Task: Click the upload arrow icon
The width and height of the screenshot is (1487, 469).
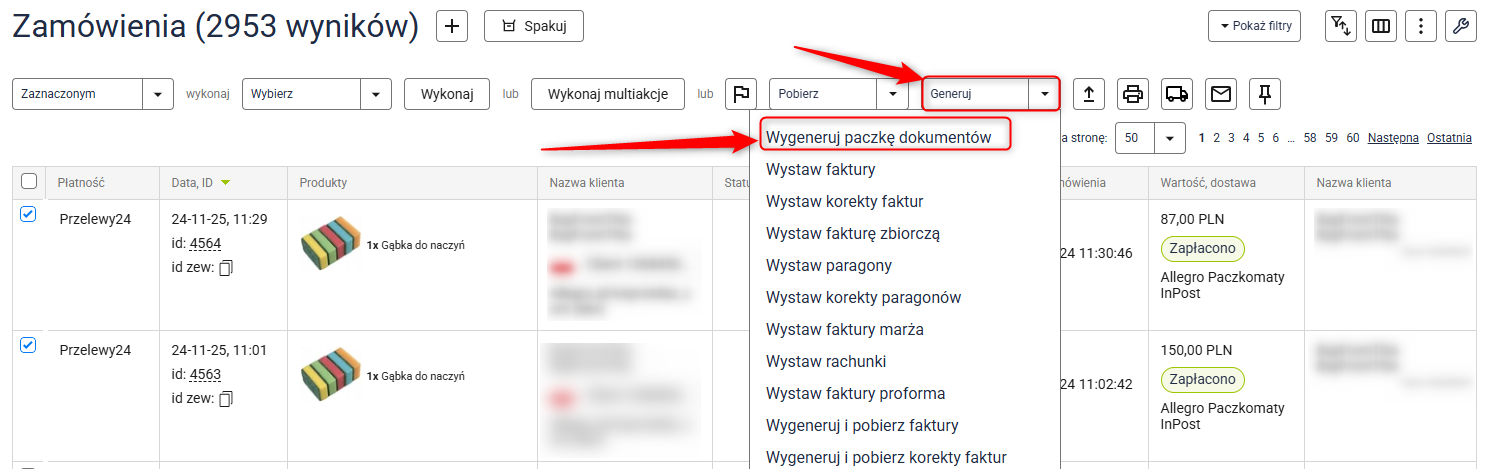Action: coord(1089,94)
